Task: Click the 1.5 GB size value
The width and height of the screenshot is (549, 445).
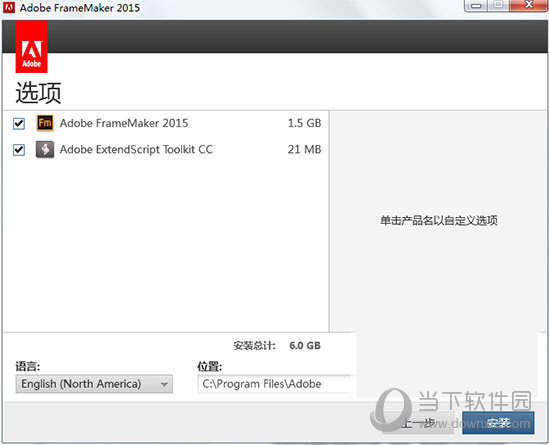Action: tap(304, 123)
